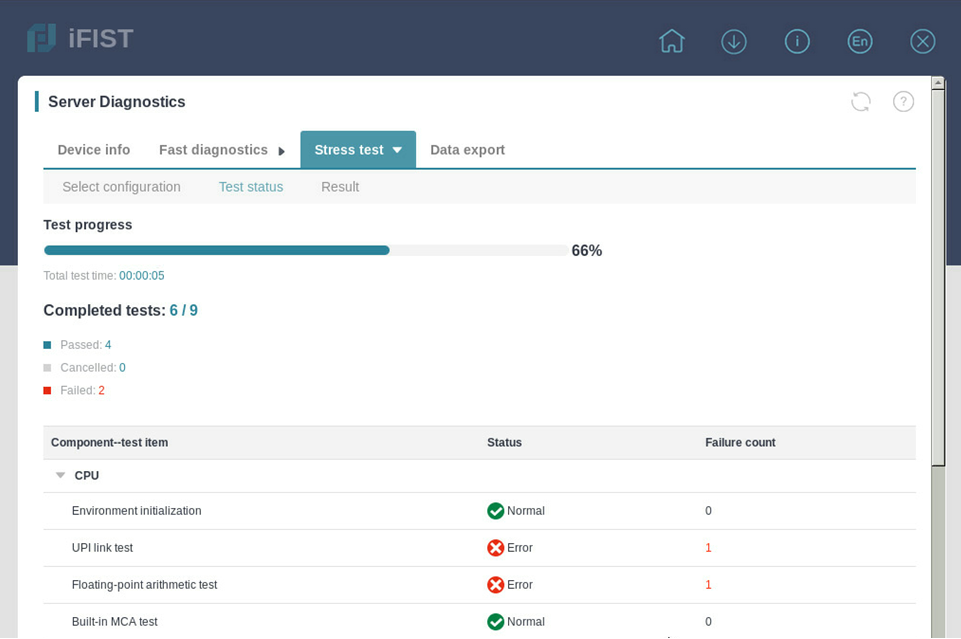The width and height of the screenshot is (961, 639).
Task: Switch language with the En icon
Action: tap(860, 42)
